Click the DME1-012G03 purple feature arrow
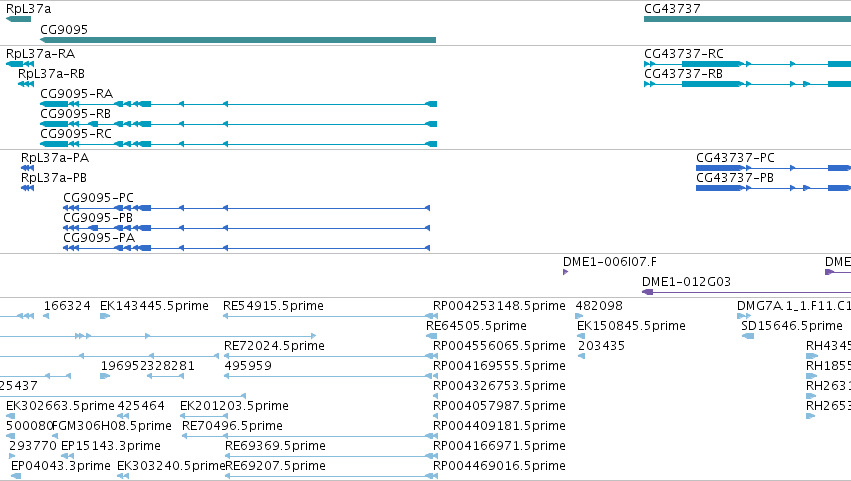The width and height of the screenshot is (851, 481). coord(647,292)
